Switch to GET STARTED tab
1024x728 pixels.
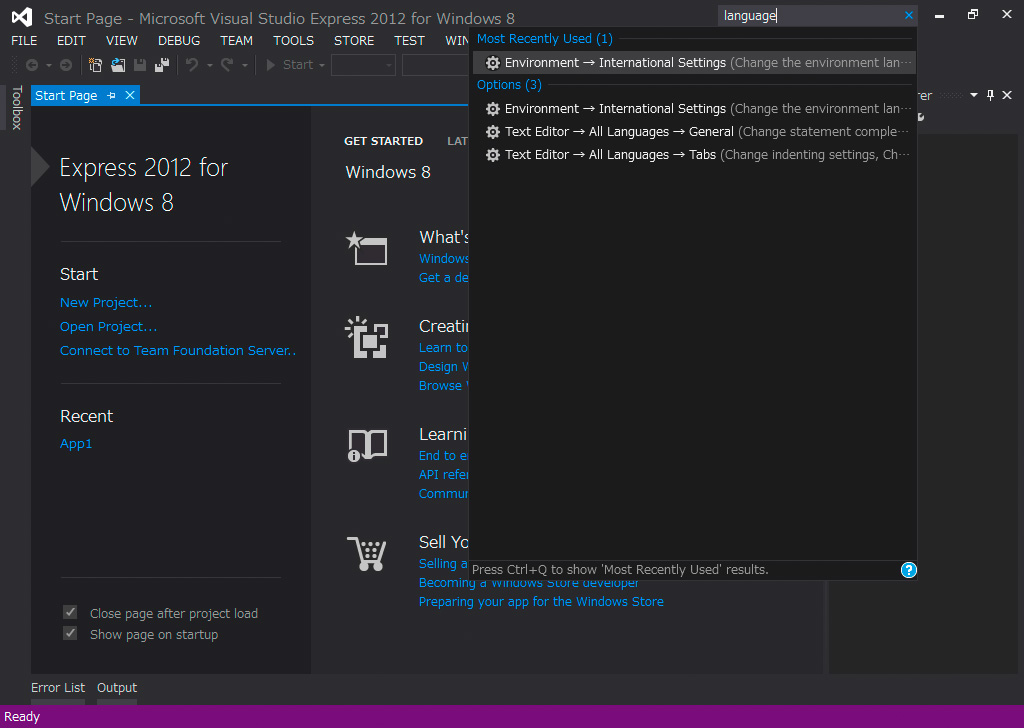(x=383, y=141)
